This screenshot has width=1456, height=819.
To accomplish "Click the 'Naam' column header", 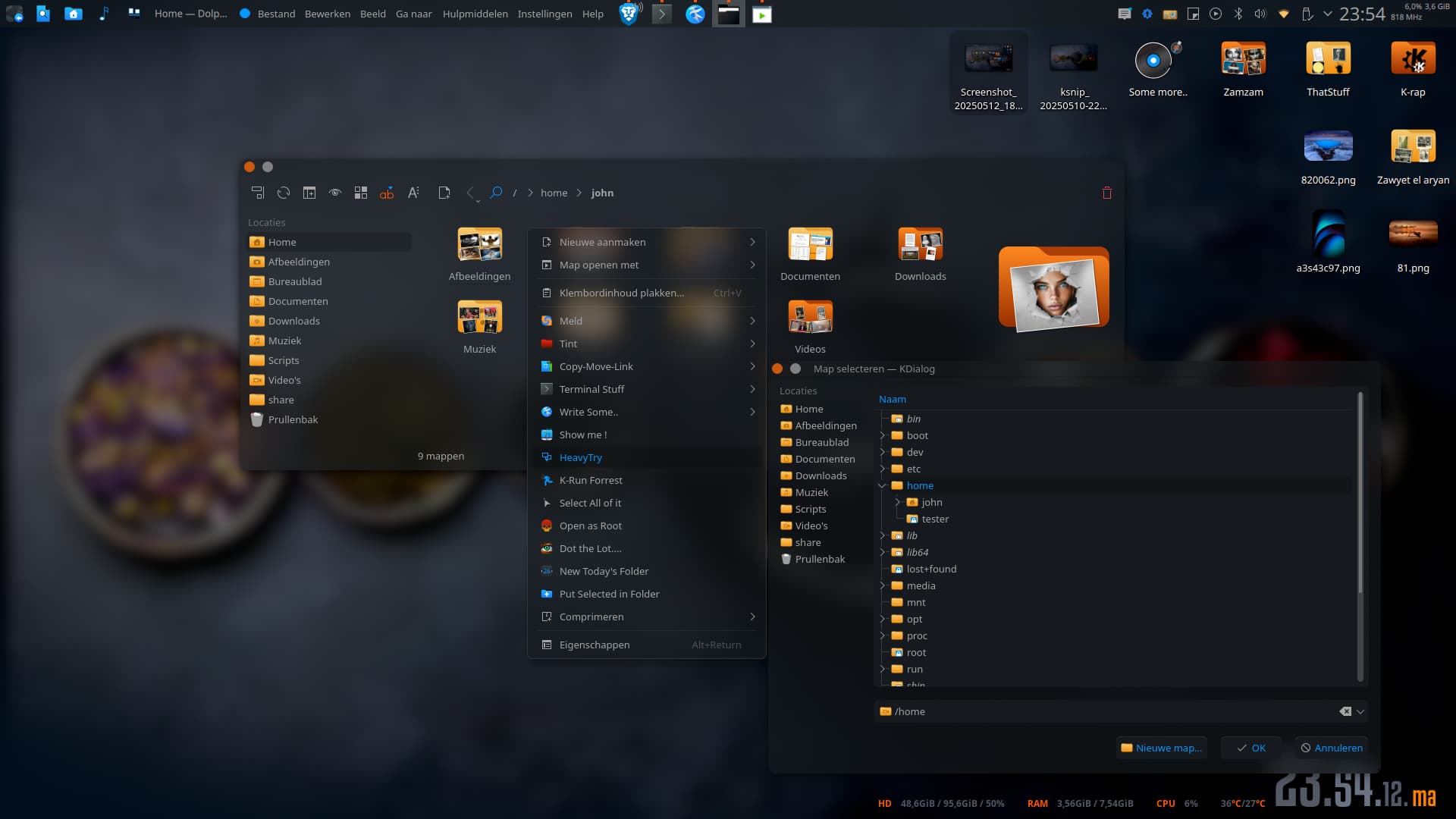I will [x=892, y=399].
